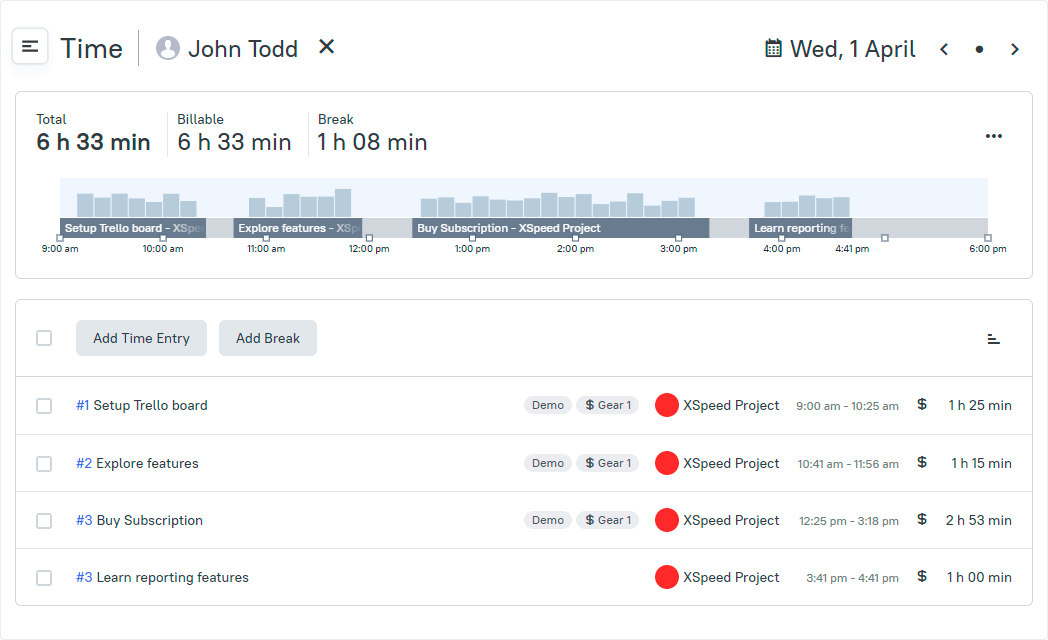Toggle billable dollar icon on Setup Trello board

point(921,405)
